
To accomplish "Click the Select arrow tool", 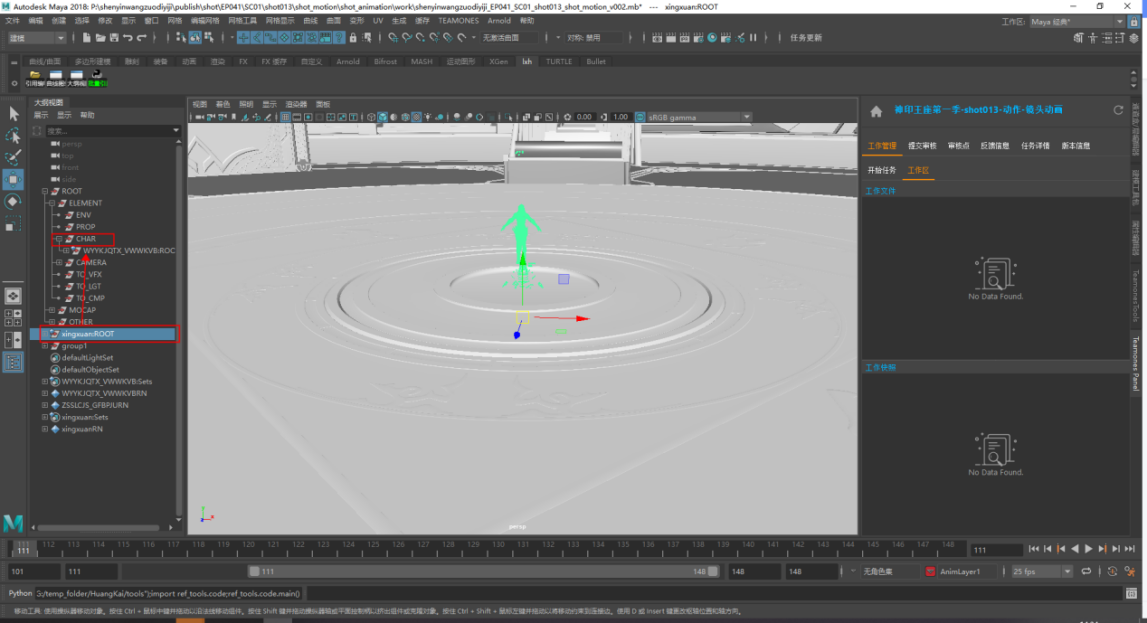I will point(14,114).
